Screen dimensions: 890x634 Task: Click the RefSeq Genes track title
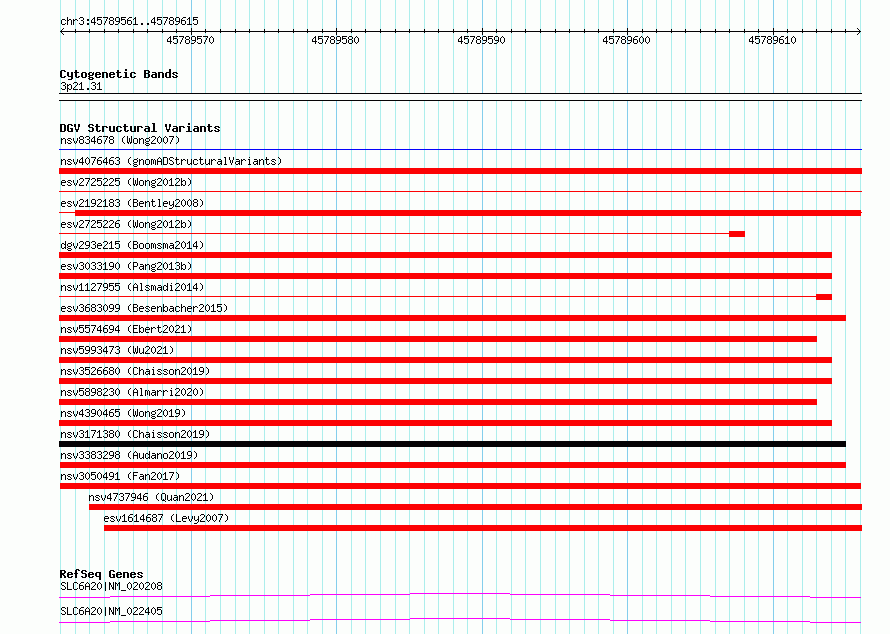click(x=101, y=574)
